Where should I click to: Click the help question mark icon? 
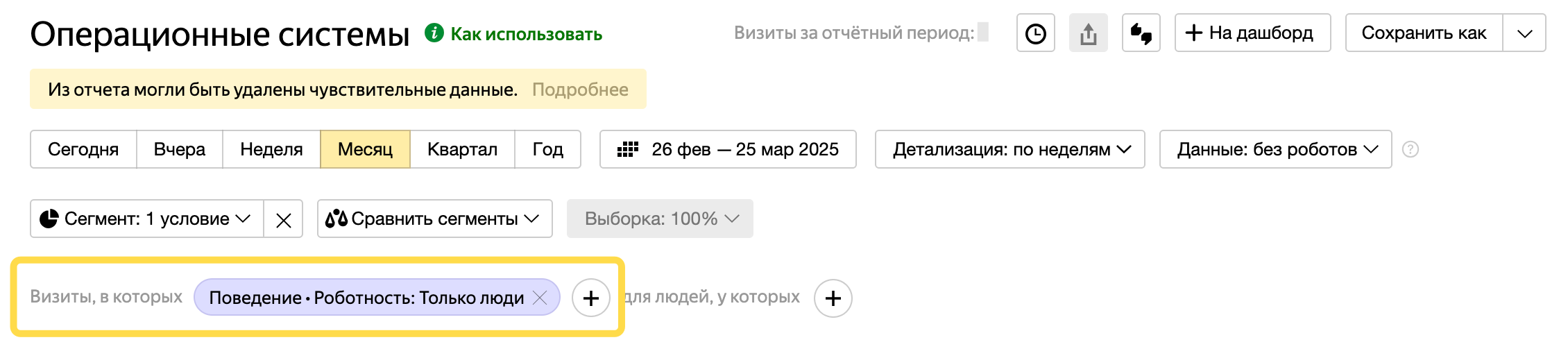click(x=1410, y=149)
